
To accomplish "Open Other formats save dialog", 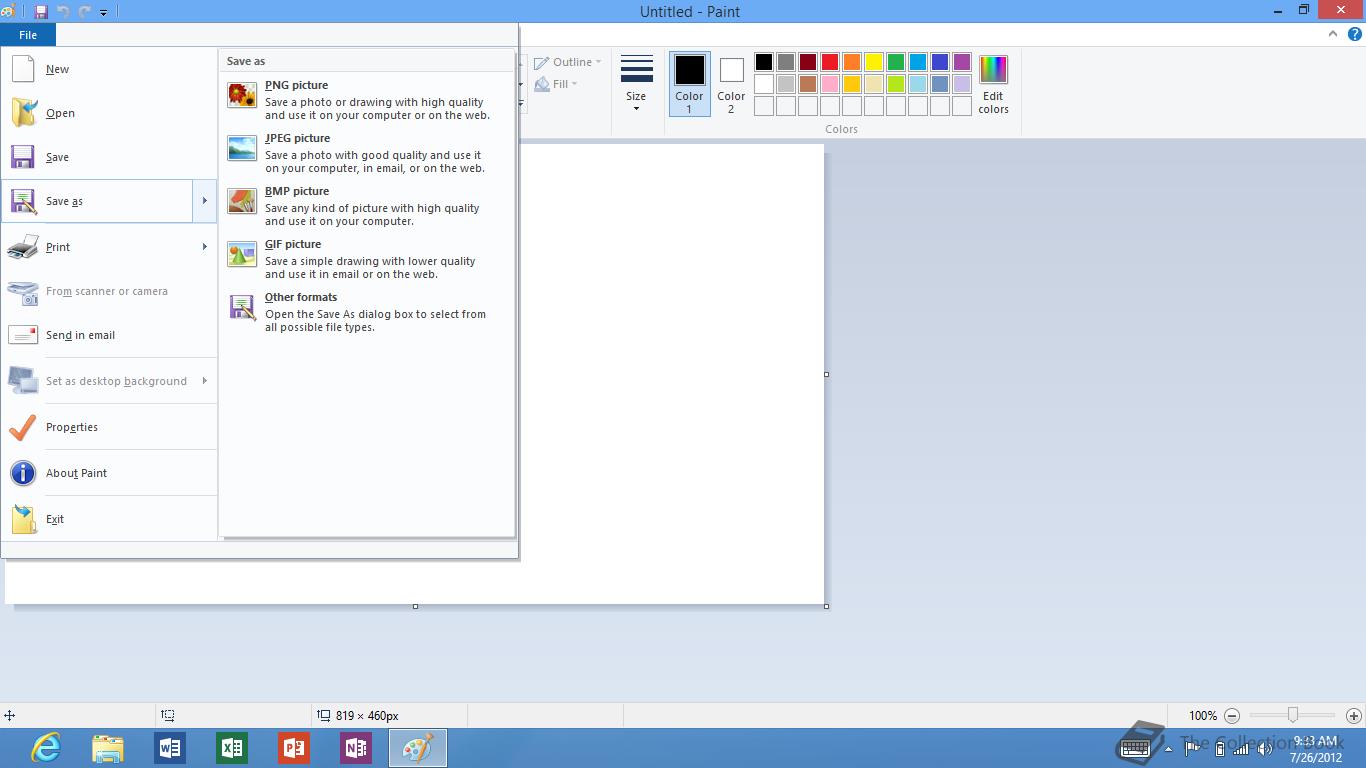I will point(367,314).
